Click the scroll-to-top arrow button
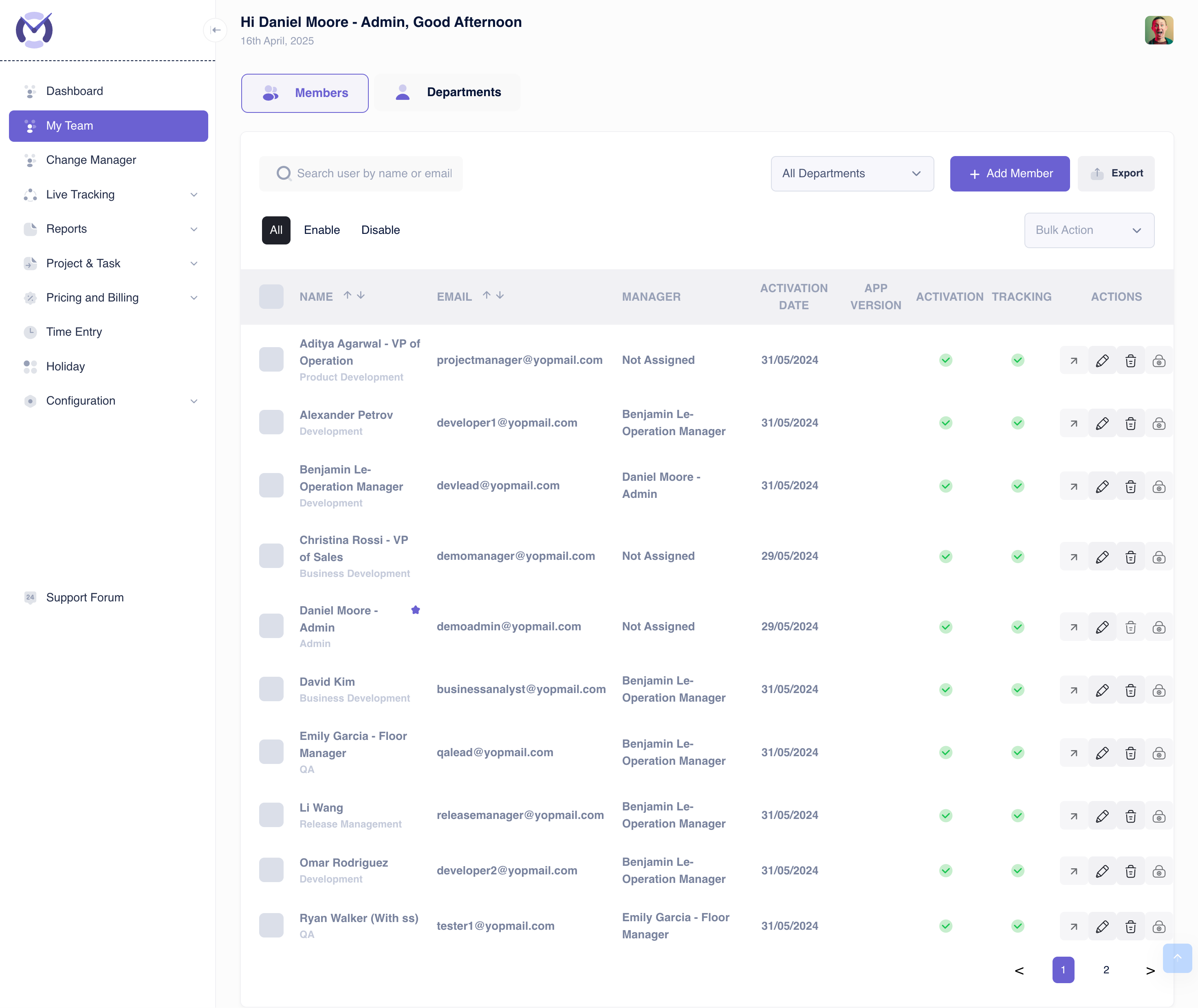Viewport: 1198px width, 1008px height. click(x=1177, y=958)
